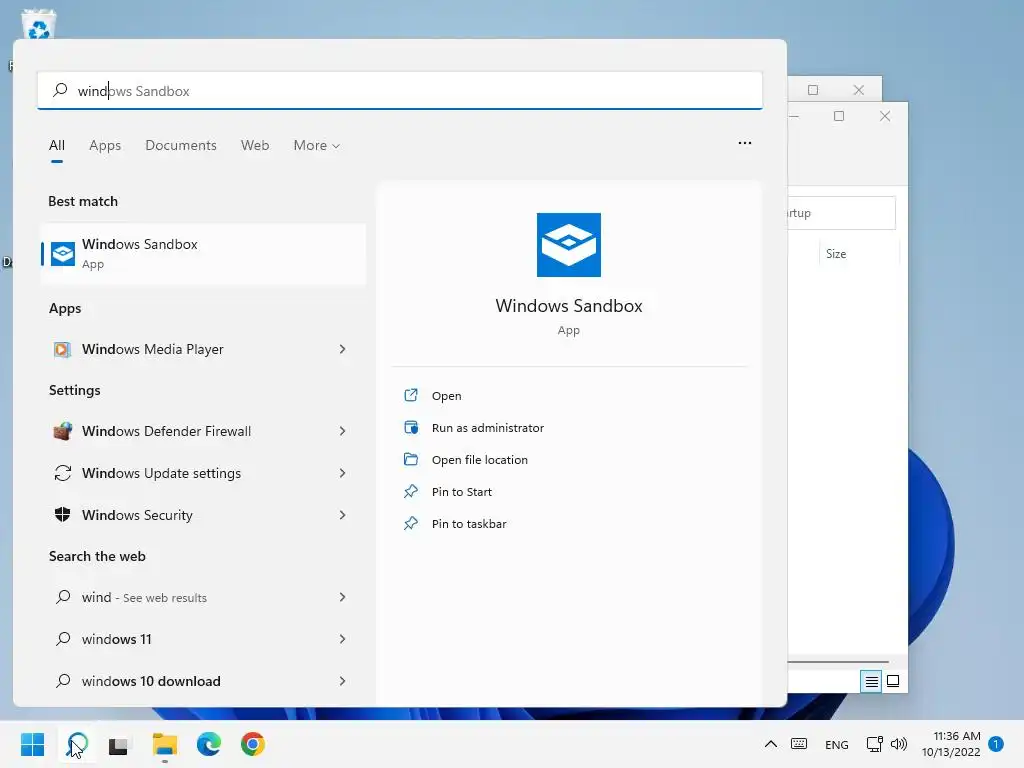Expand 'windows 10 download' result chevron
This screenshot has width=1024, height=768.
(x=342, y=680)
